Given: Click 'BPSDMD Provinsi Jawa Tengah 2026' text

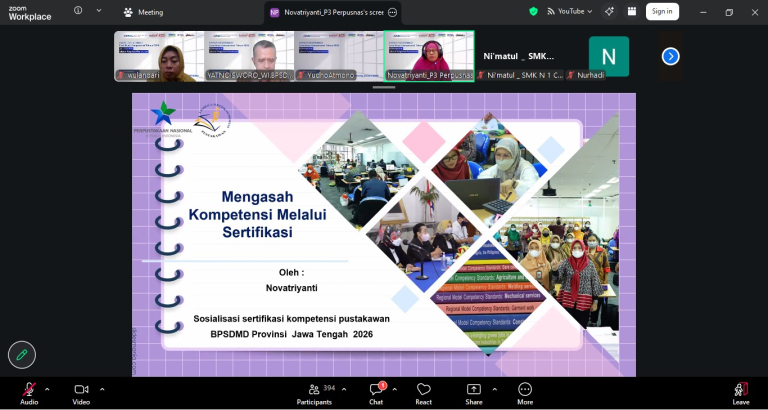Looking at the screenshot, I should (x=291, y=334).
